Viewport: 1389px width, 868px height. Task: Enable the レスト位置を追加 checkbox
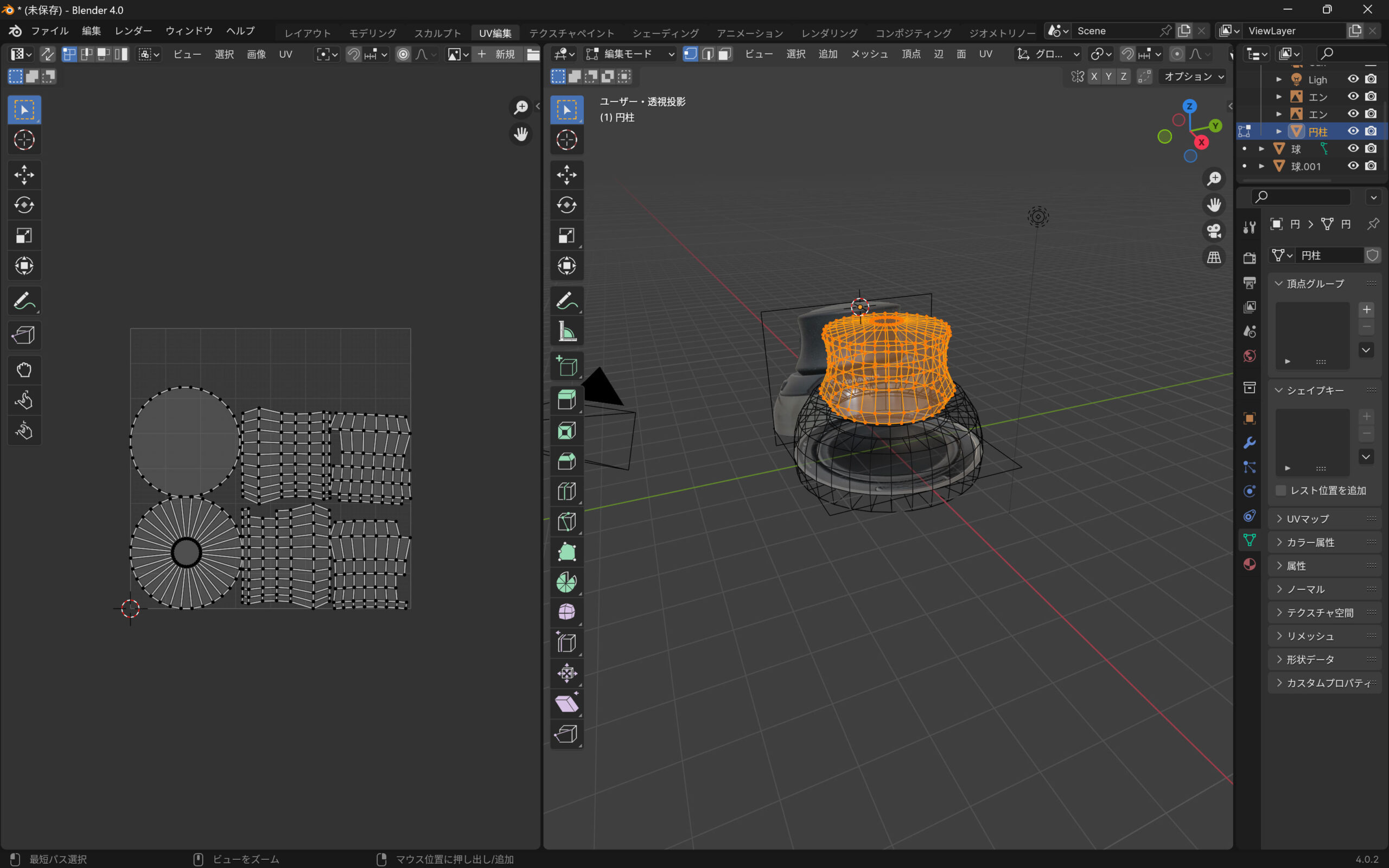(x=1280, y=490)
